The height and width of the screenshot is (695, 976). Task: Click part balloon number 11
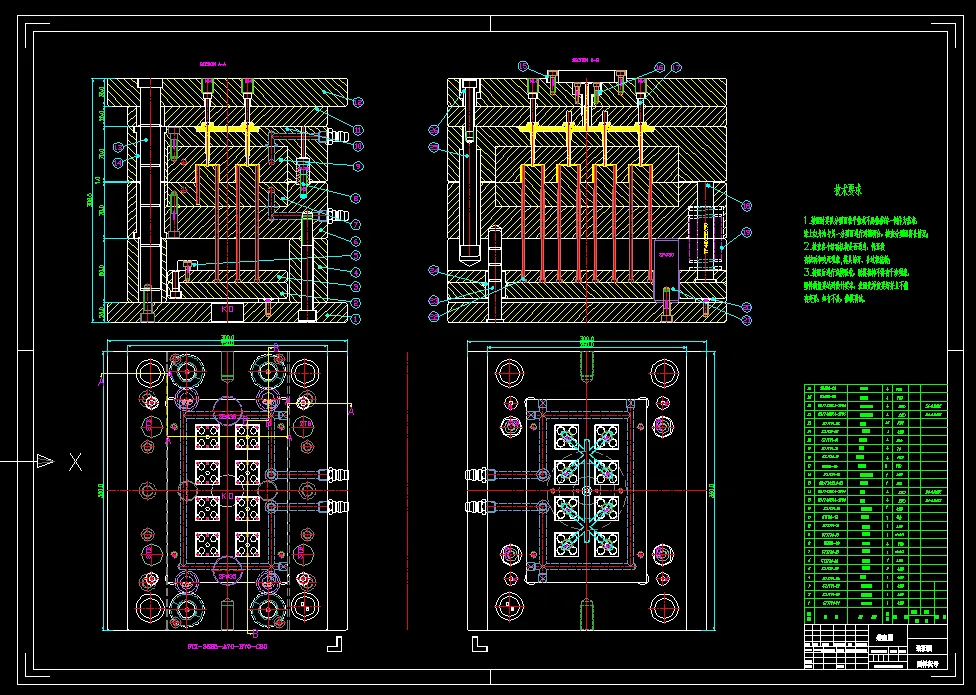click(358, 130)
